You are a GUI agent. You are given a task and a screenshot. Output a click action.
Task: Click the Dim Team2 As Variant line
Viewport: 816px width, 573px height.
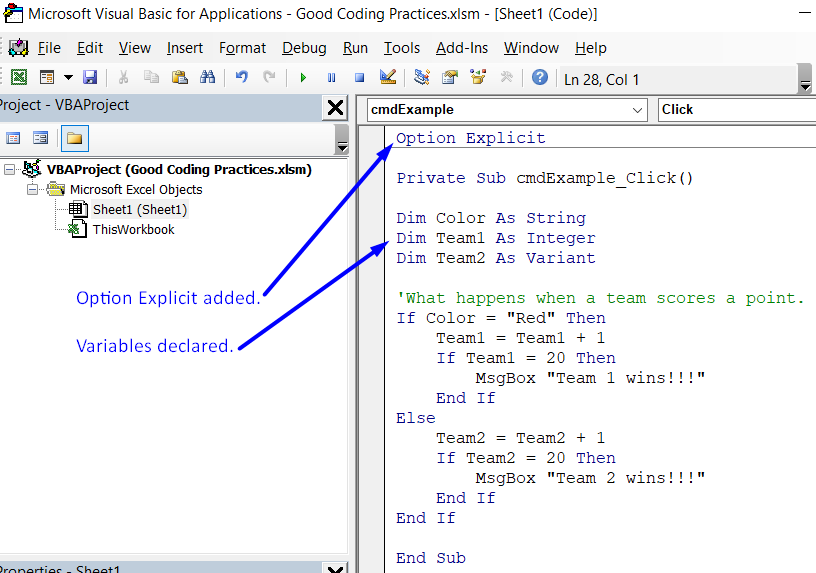pos(495,258)
